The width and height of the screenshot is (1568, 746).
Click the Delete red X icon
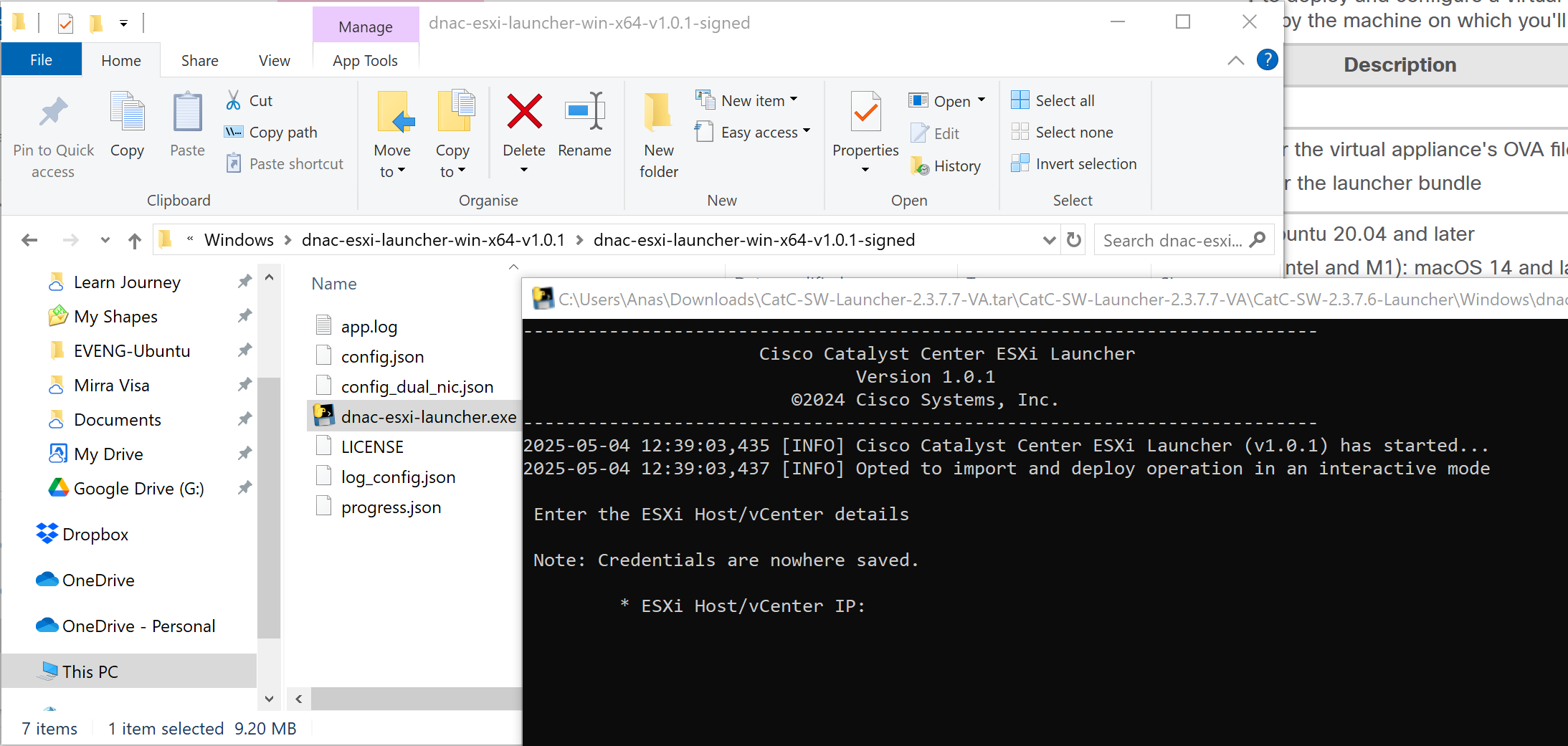point(524,113)
